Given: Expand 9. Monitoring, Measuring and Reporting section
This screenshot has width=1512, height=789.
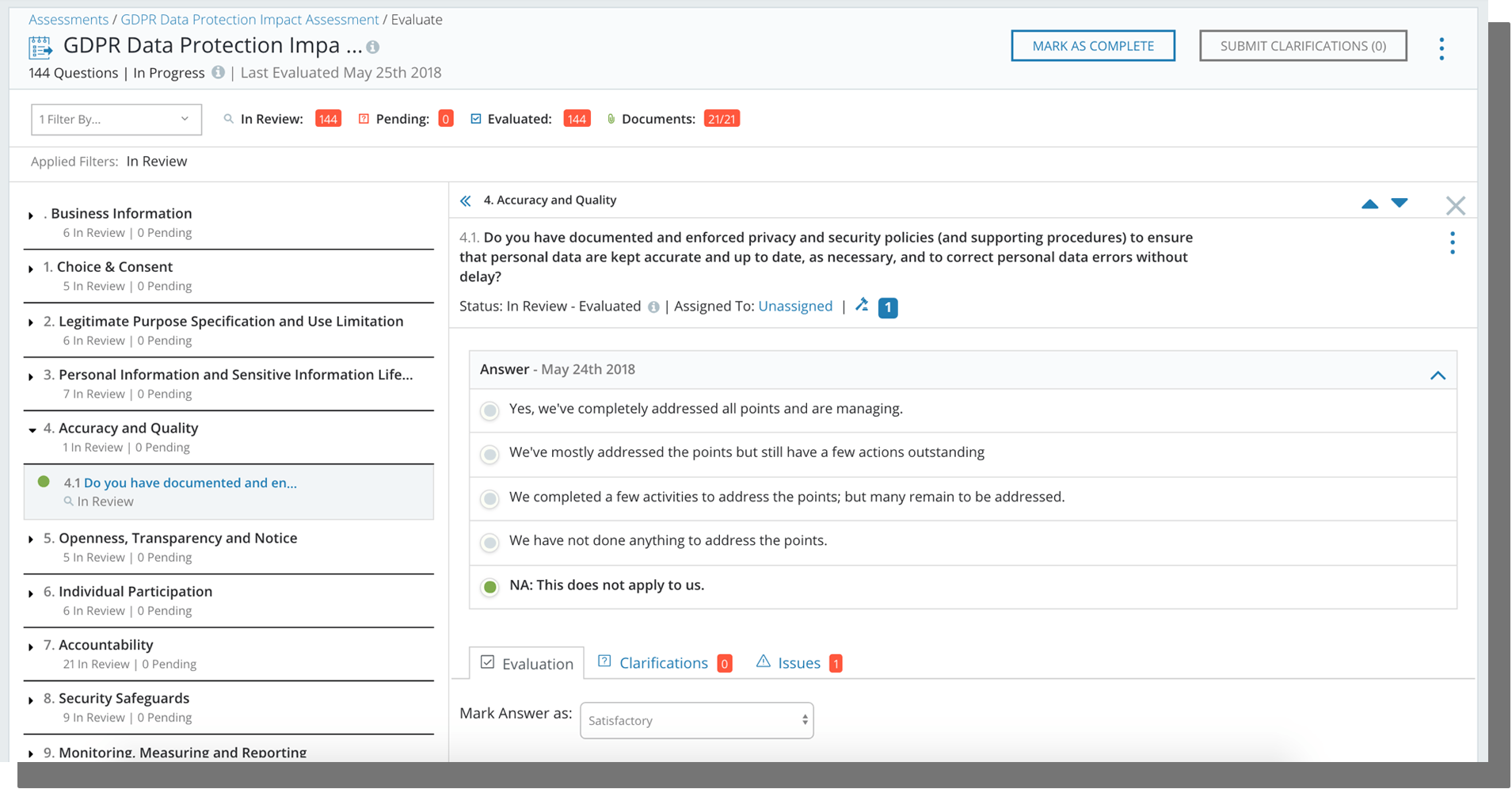Looking at the screenshot, I should point(31,754).
